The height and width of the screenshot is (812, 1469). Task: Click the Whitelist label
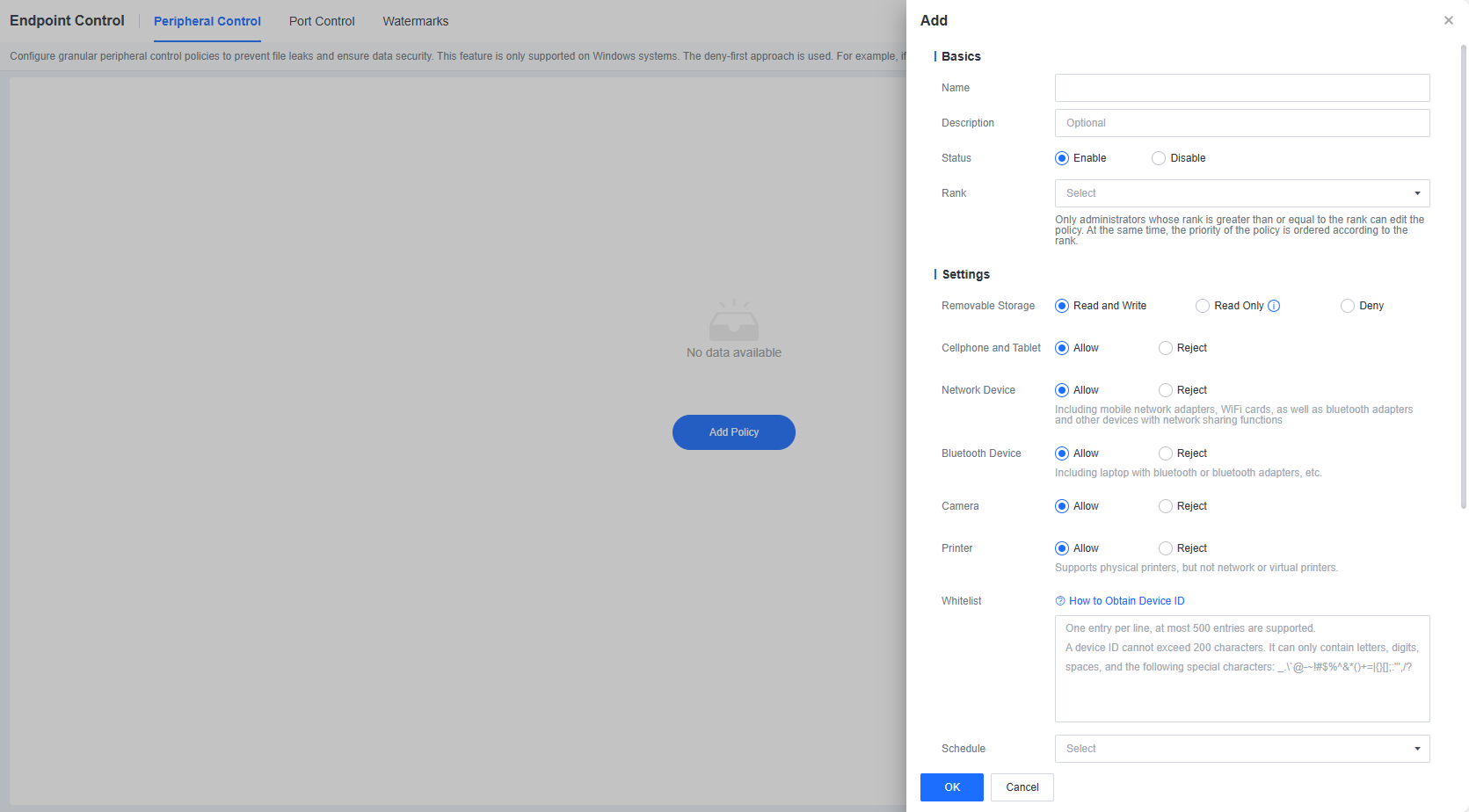point(962,601)
